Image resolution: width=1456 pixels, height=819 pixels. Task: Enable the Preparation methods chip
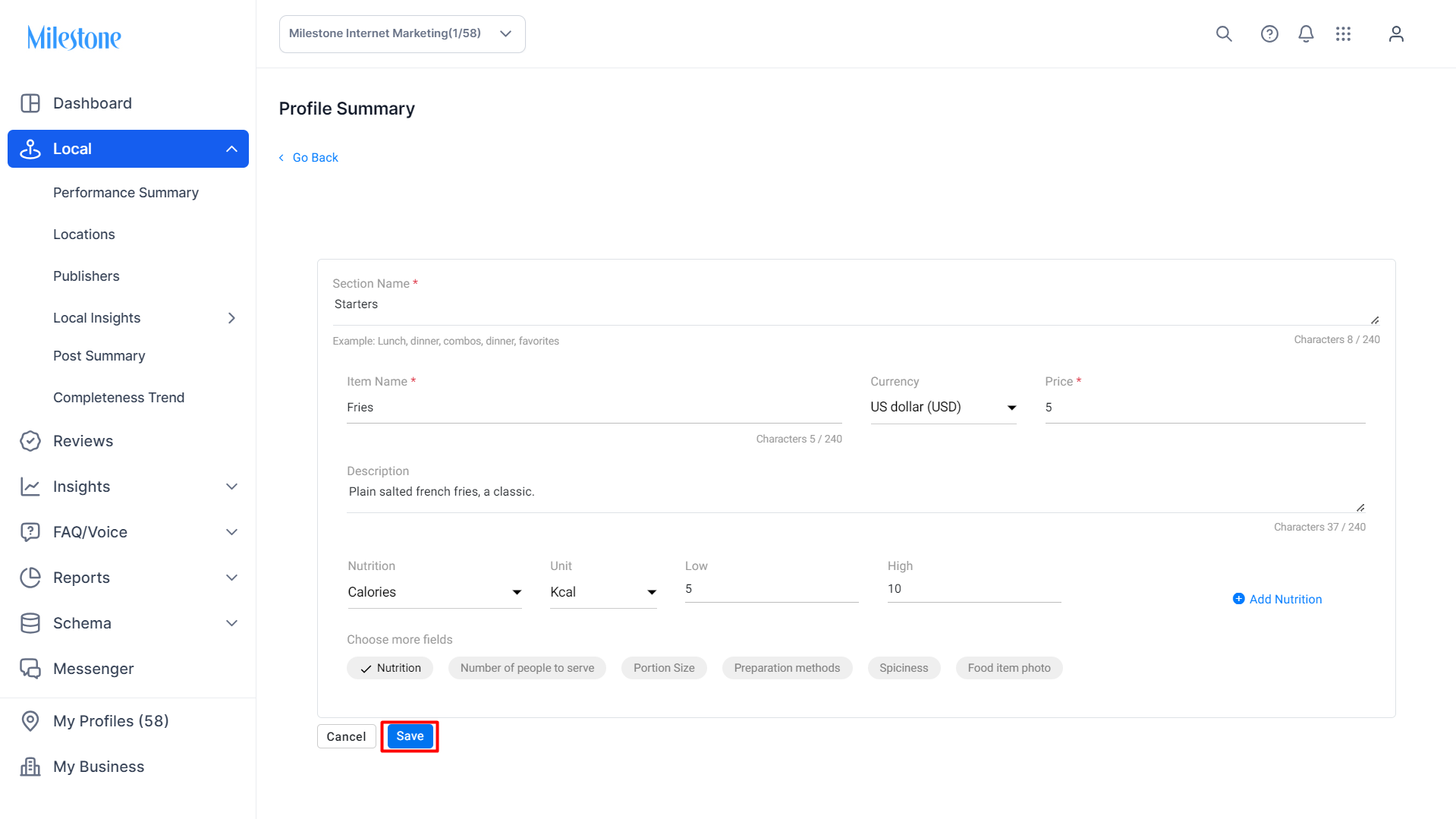787,668
